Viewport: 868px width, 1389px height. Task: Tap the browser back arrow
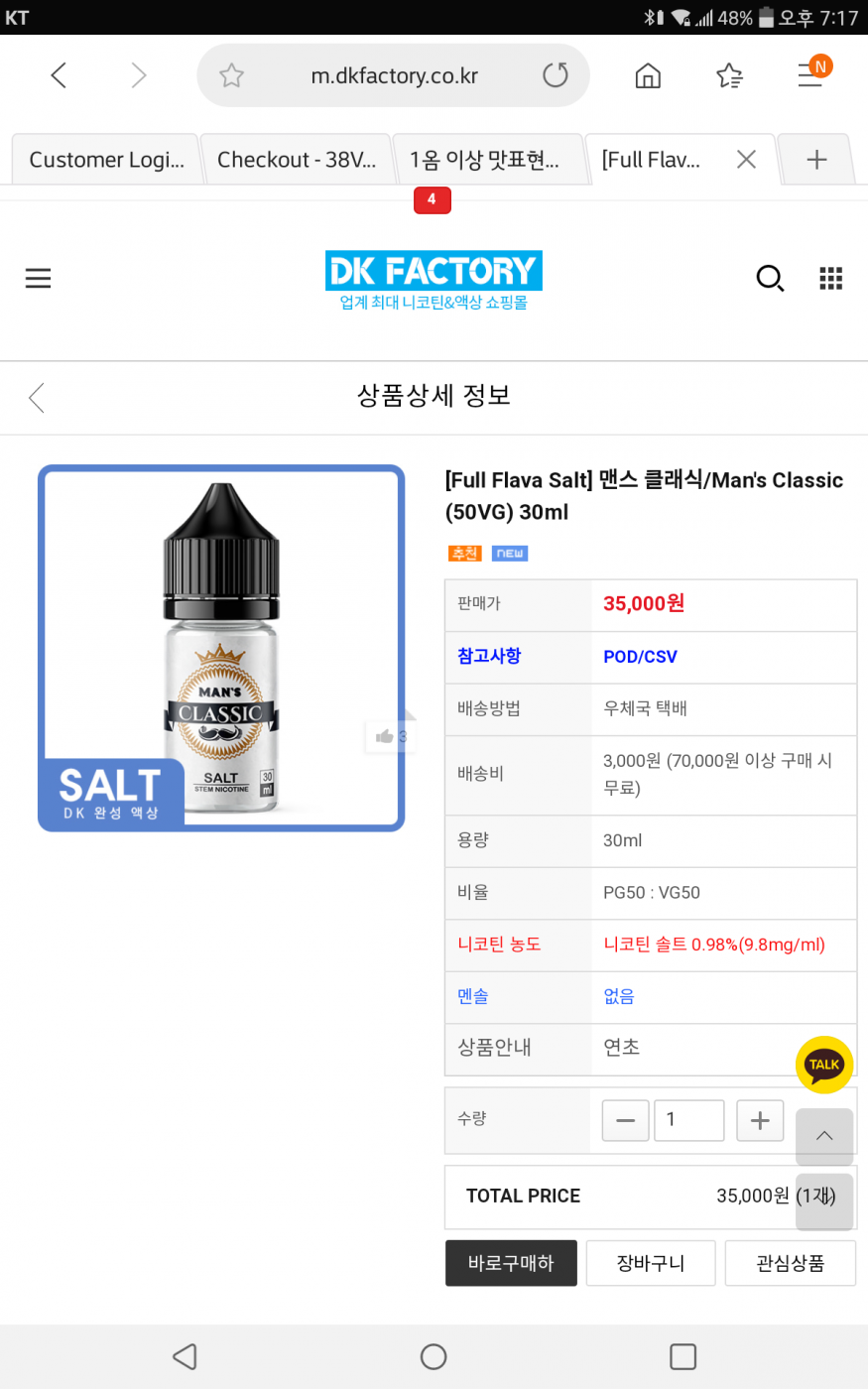coord(59,75)
